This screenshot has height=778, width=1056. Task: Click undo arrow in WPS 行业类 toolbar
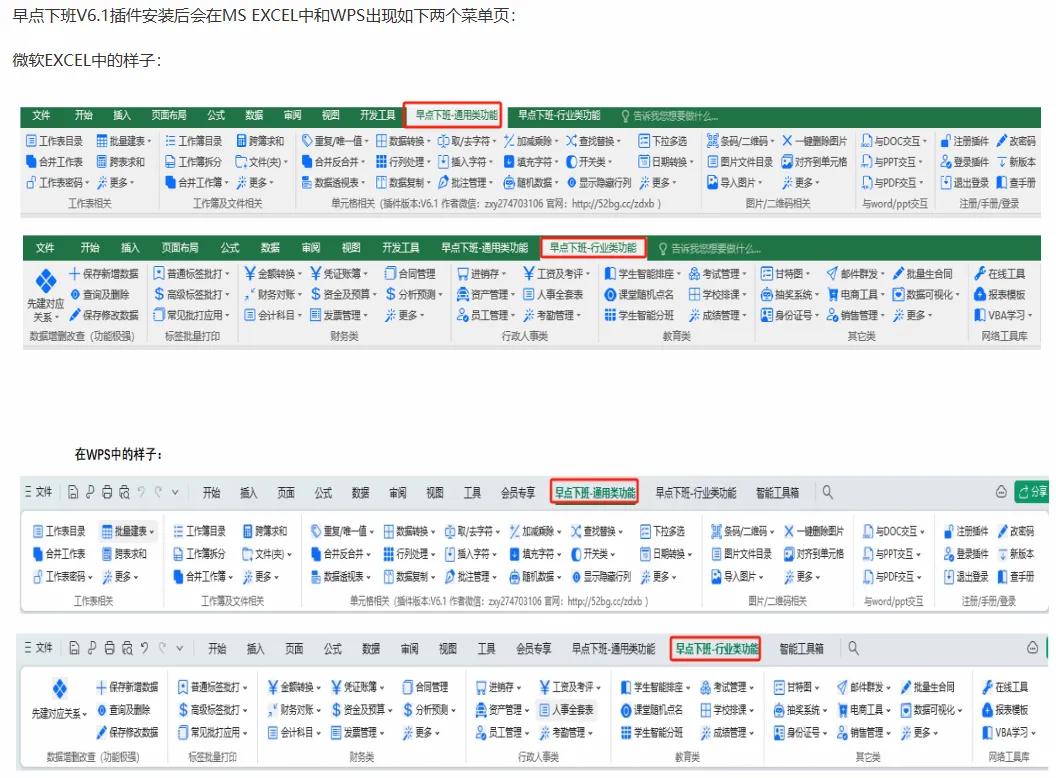pos(144,648)
